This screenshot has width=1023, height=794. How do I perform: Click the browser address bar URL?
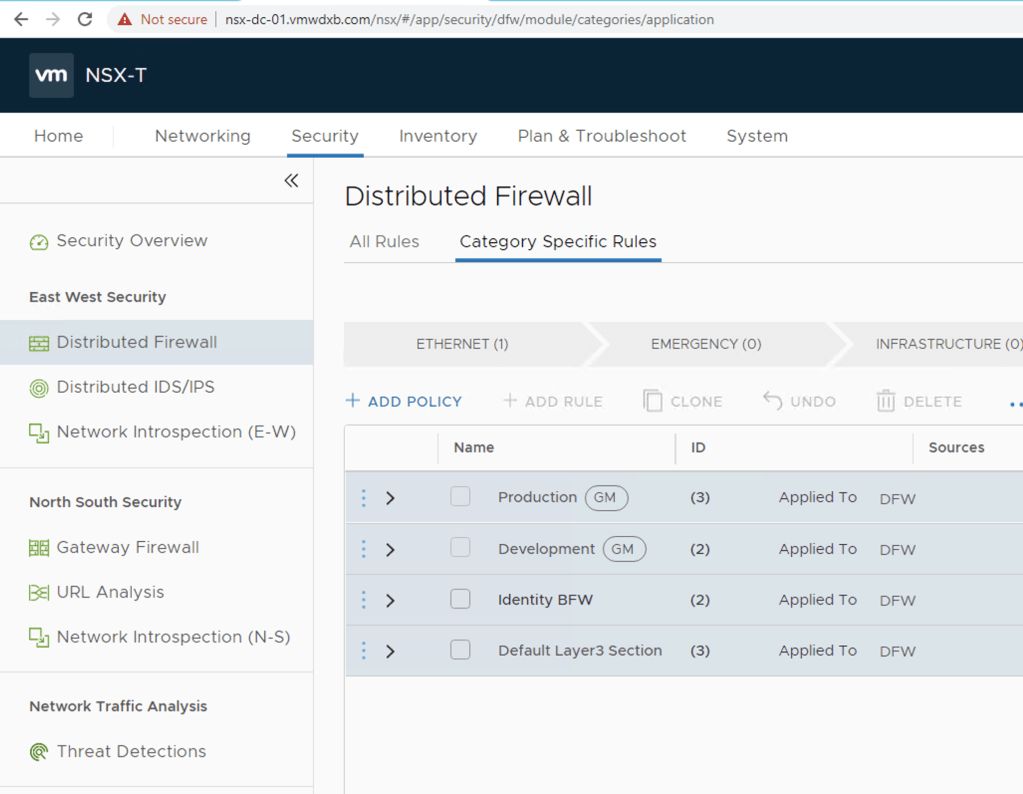pyautogui.click(x=470, y=19)
